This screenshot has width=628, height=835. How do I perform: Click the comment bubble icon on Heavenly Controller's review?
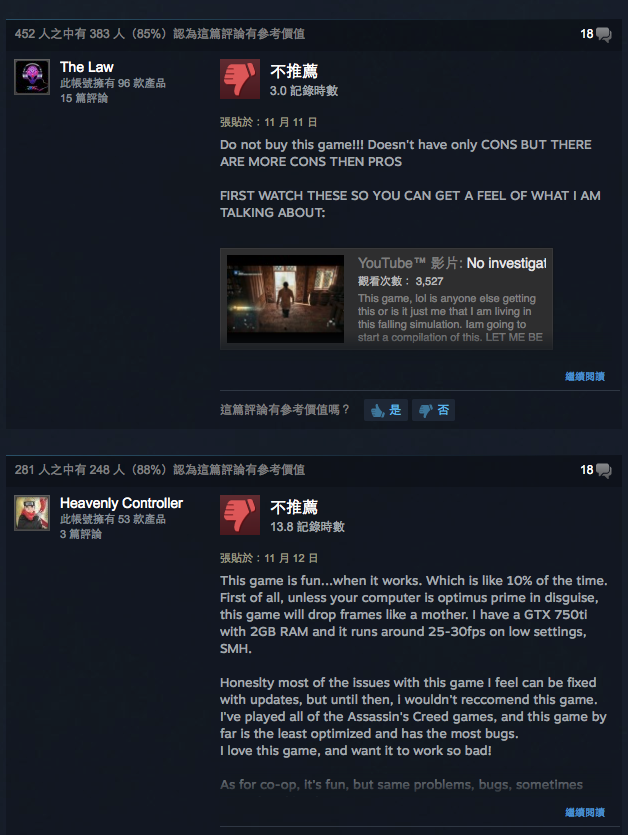(x=603, y=470)
